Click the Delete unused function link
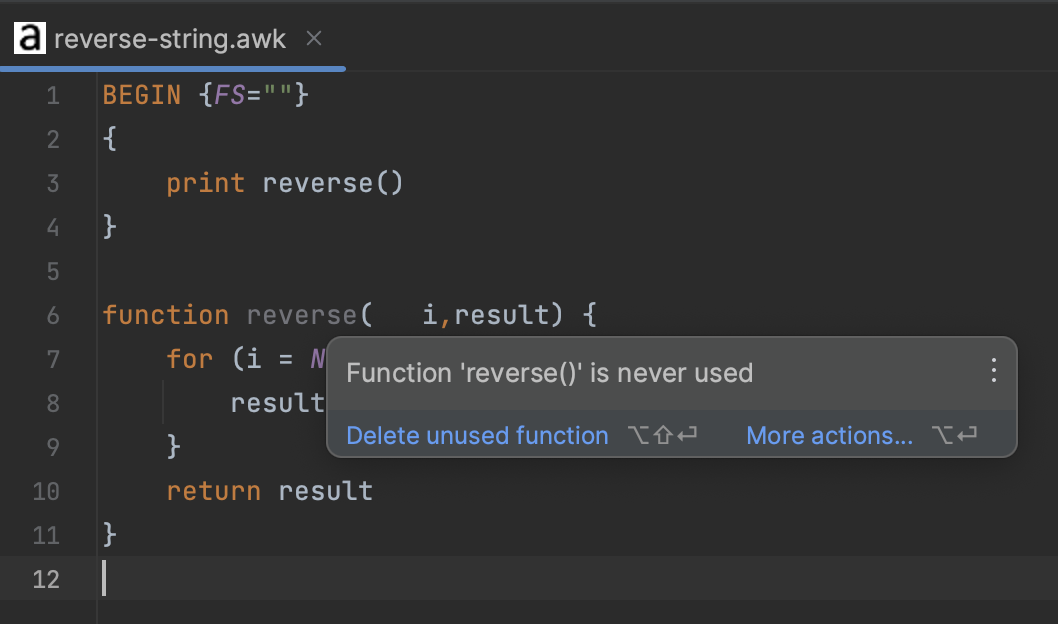Viewport: 1058px width, 624px height. pyautogui.click(x=477, y=436)
